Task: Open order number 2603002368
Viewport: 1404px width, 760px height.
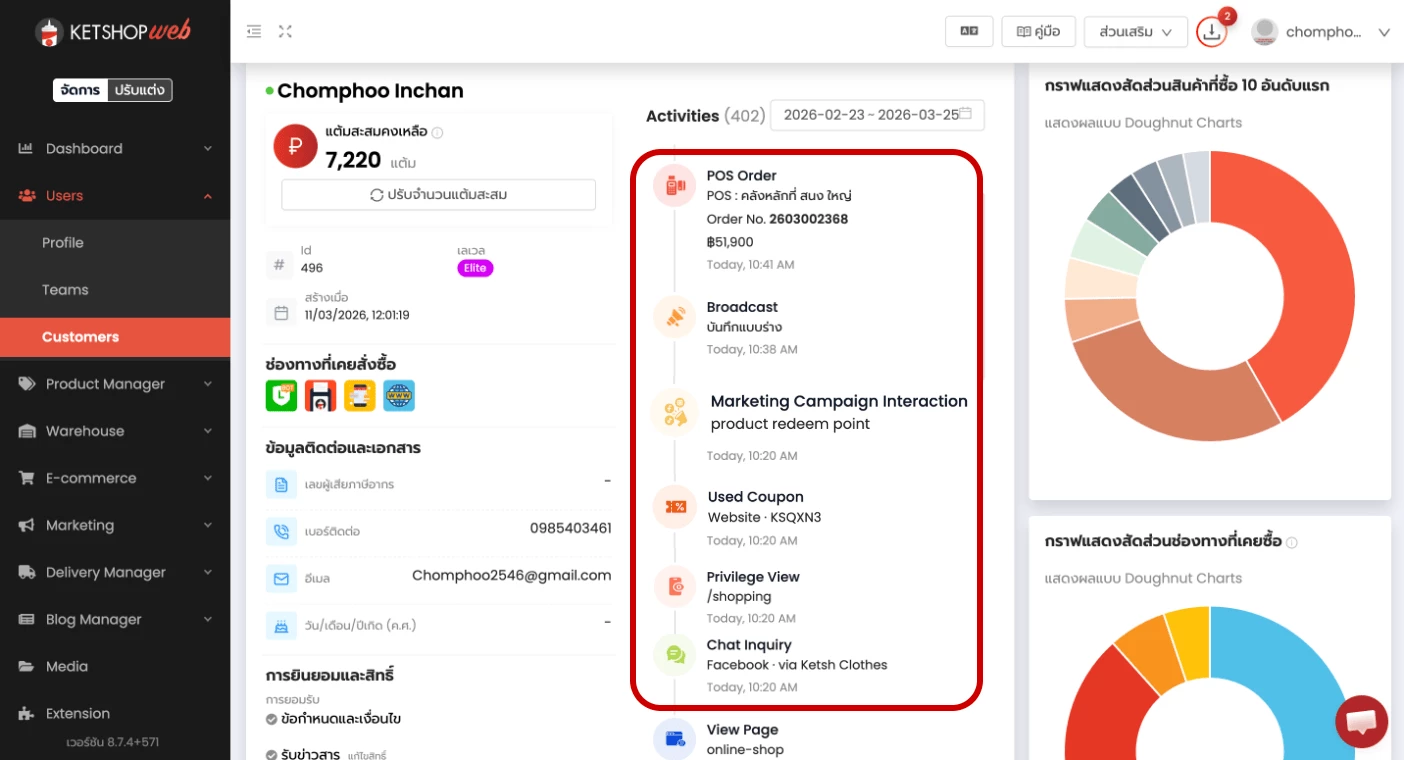Action: click(x=809, y=219)
